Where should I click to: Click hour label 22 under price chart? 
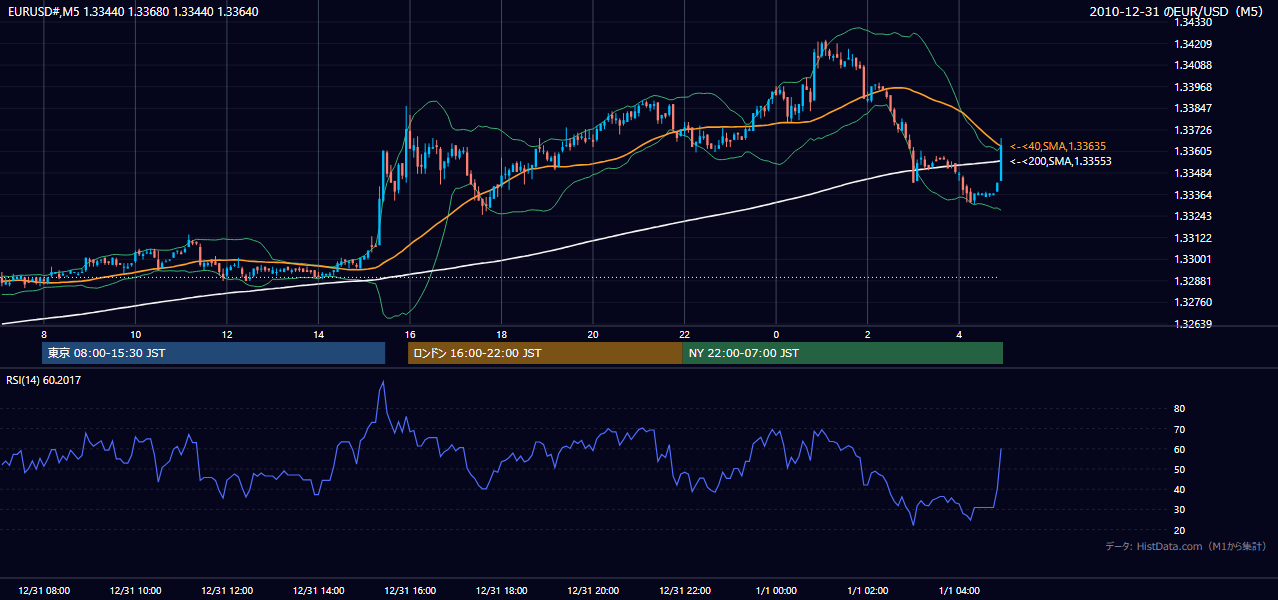[684, 334]
